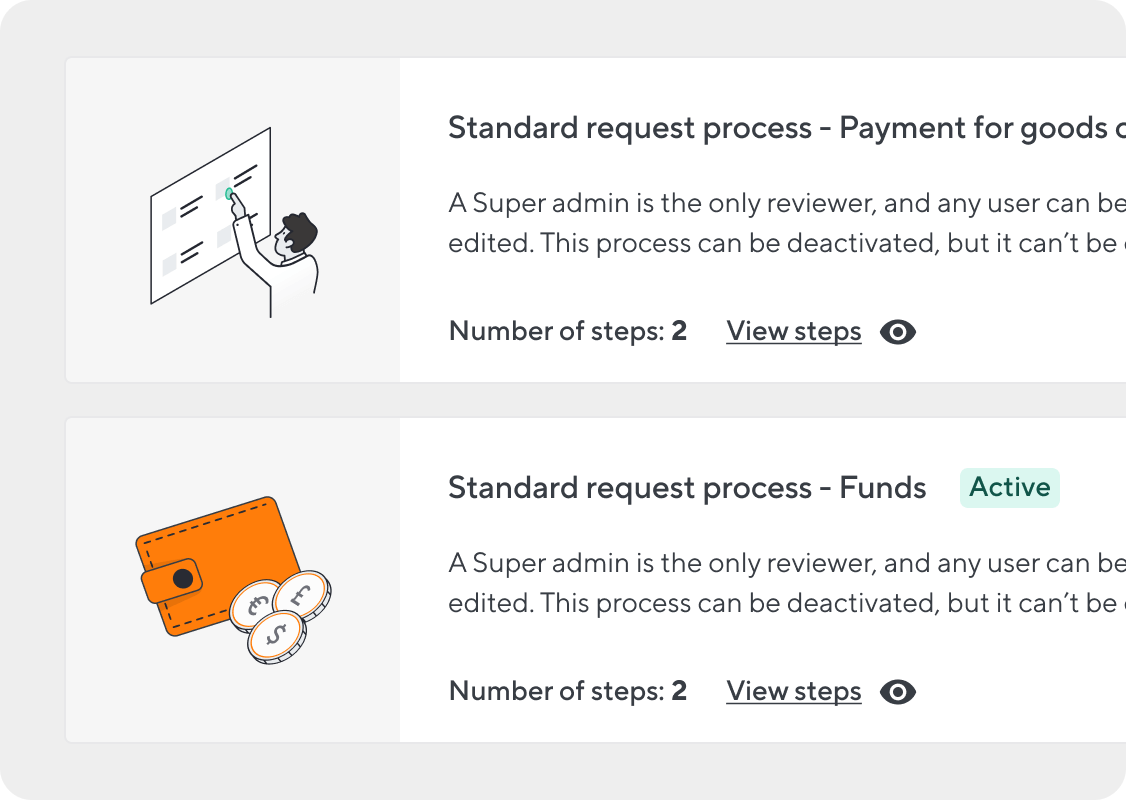
Task: Click the orange wallet clasp button graphic
Action: tap(183, 577)
